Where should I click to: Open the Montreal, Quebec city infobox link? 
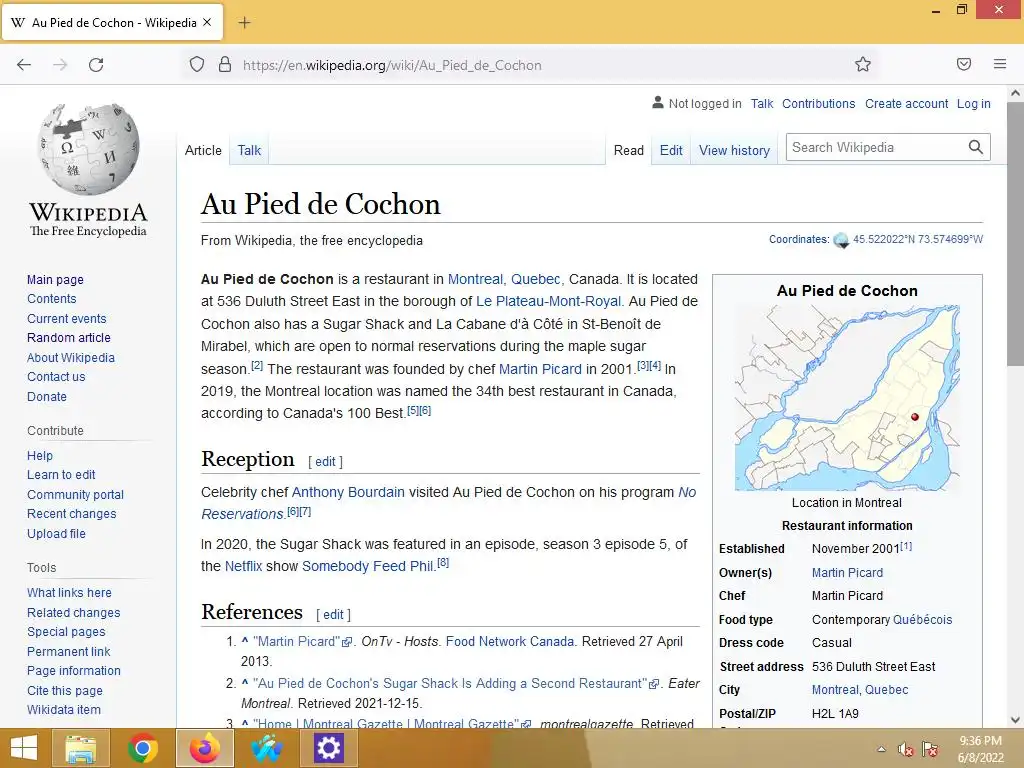coord(859,690)
